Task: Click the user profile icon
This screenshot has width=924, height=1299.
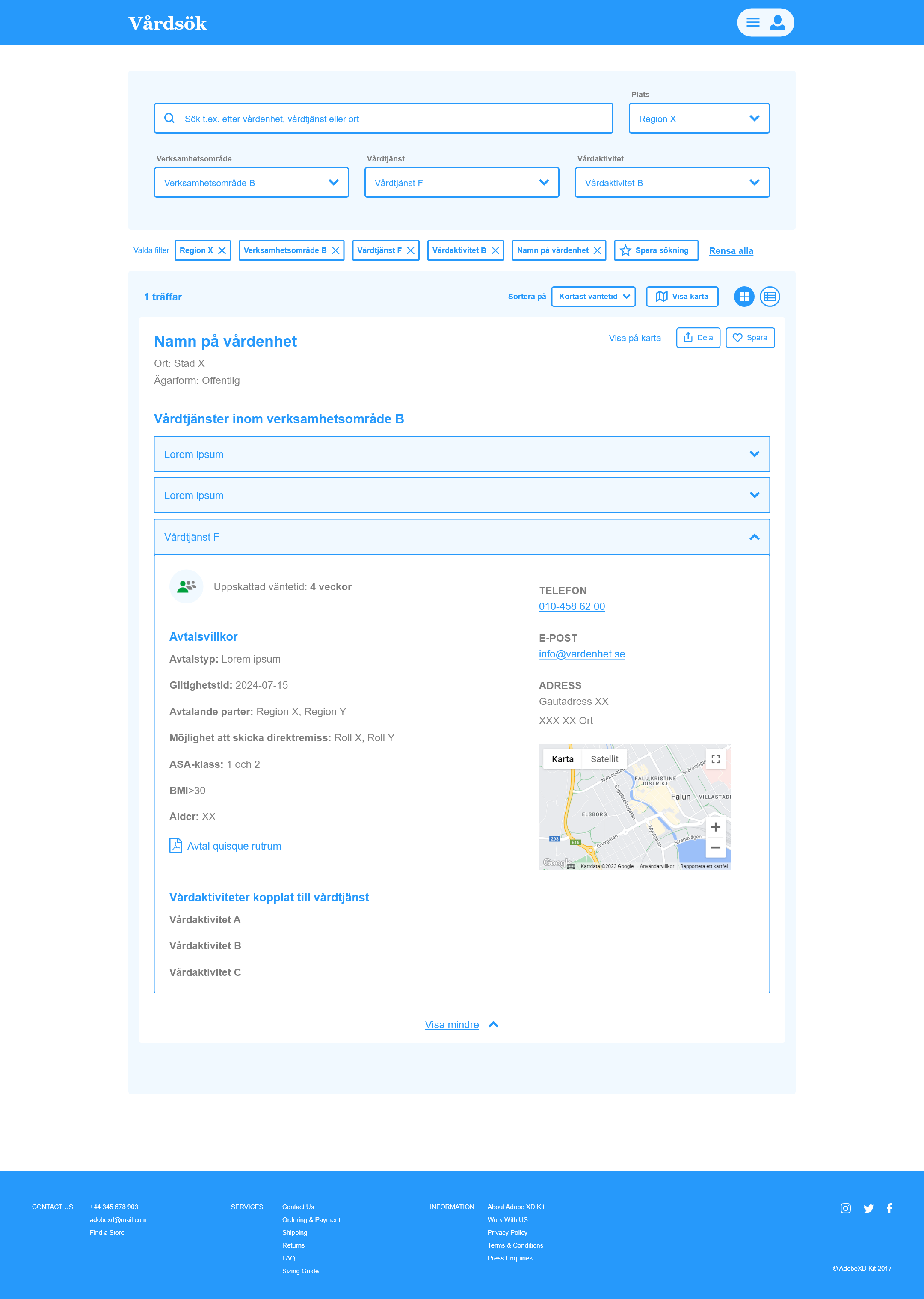Action: click(x=777, y=23)
